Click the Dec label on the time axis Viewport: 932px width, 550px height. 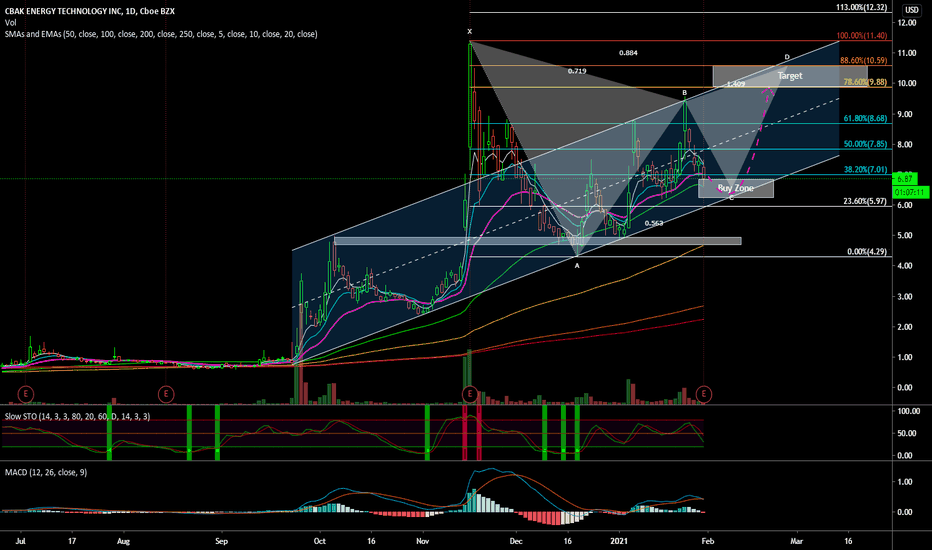[516, 542]
